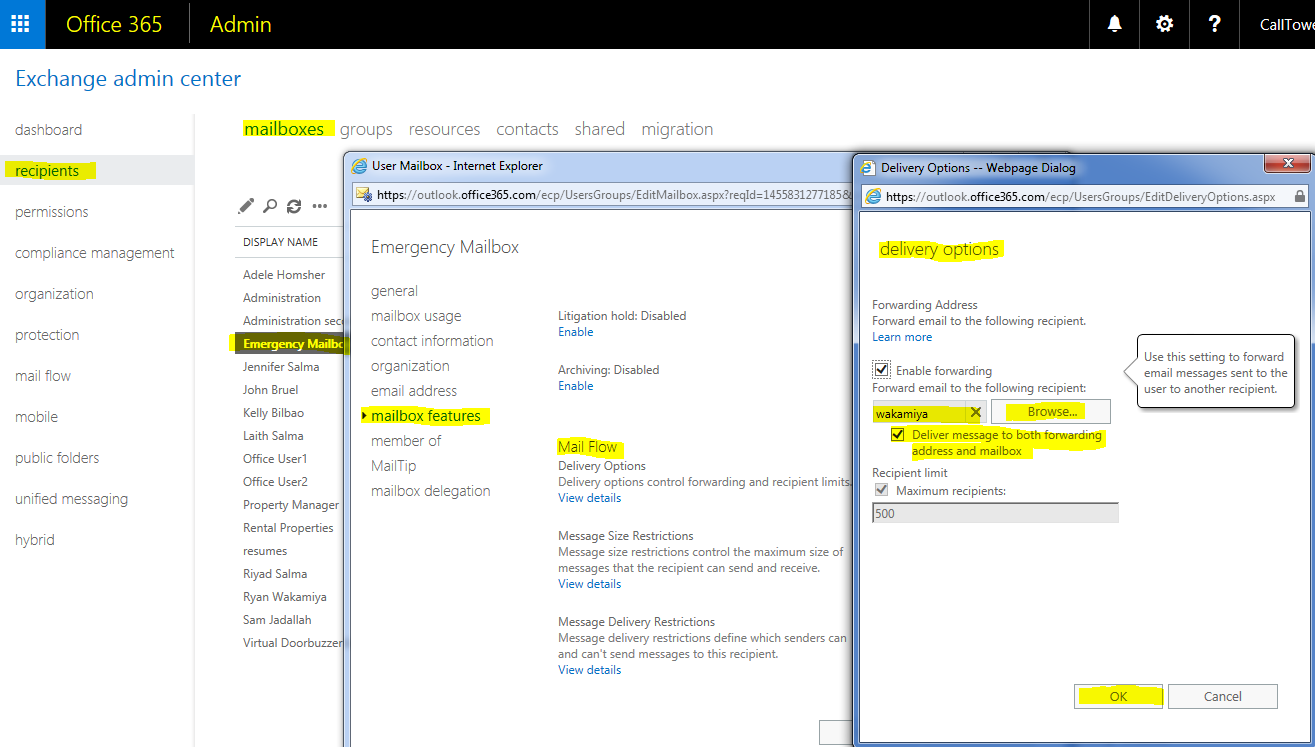
Task: Select MailTip in mailbox dialog
Action: pyautogui.click(x=393, y=466)
